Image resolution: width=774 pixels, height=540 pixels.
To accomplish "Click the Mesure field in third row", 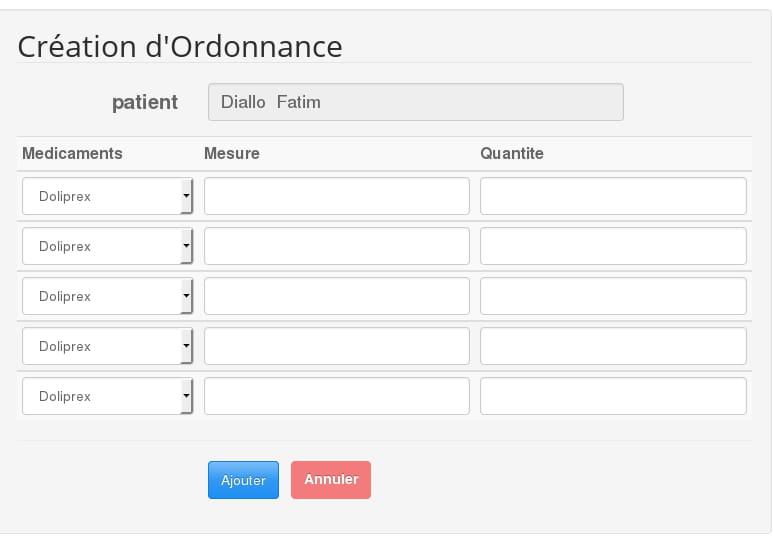I will pos(337,296).
